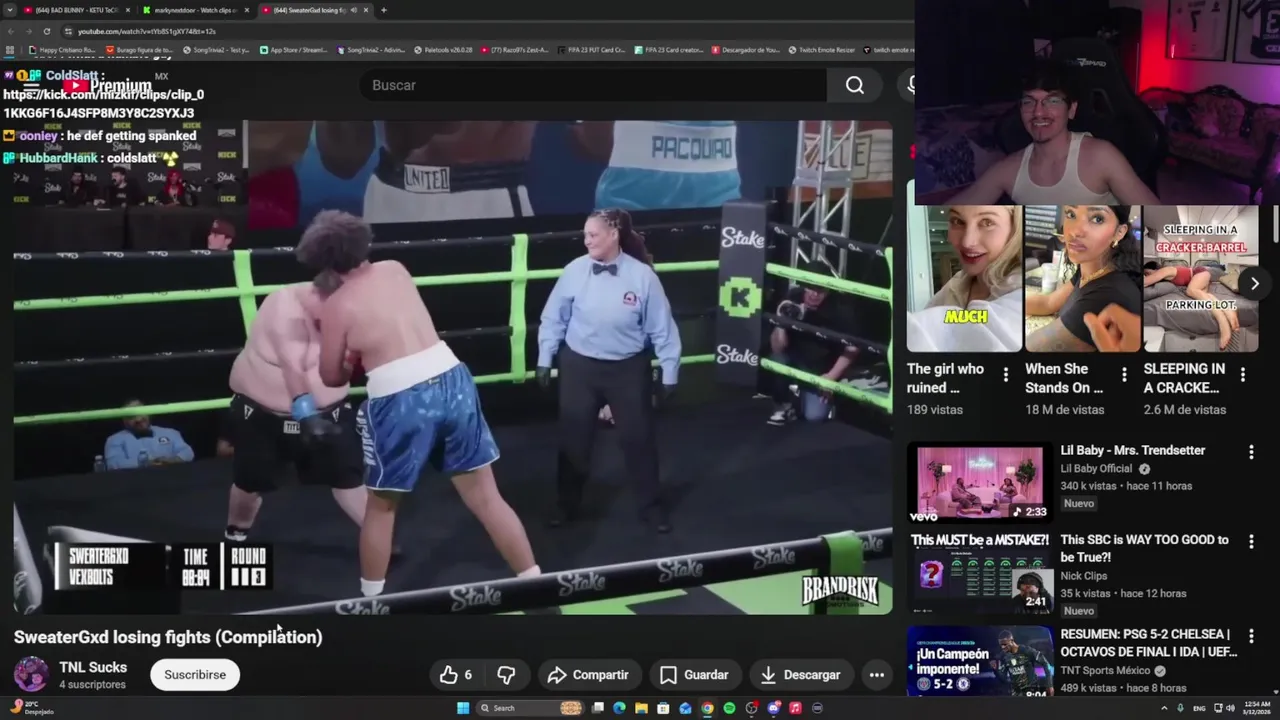Click the YouTube search magnifier button
The image size is (1280, 720).
tap(854, 85)
